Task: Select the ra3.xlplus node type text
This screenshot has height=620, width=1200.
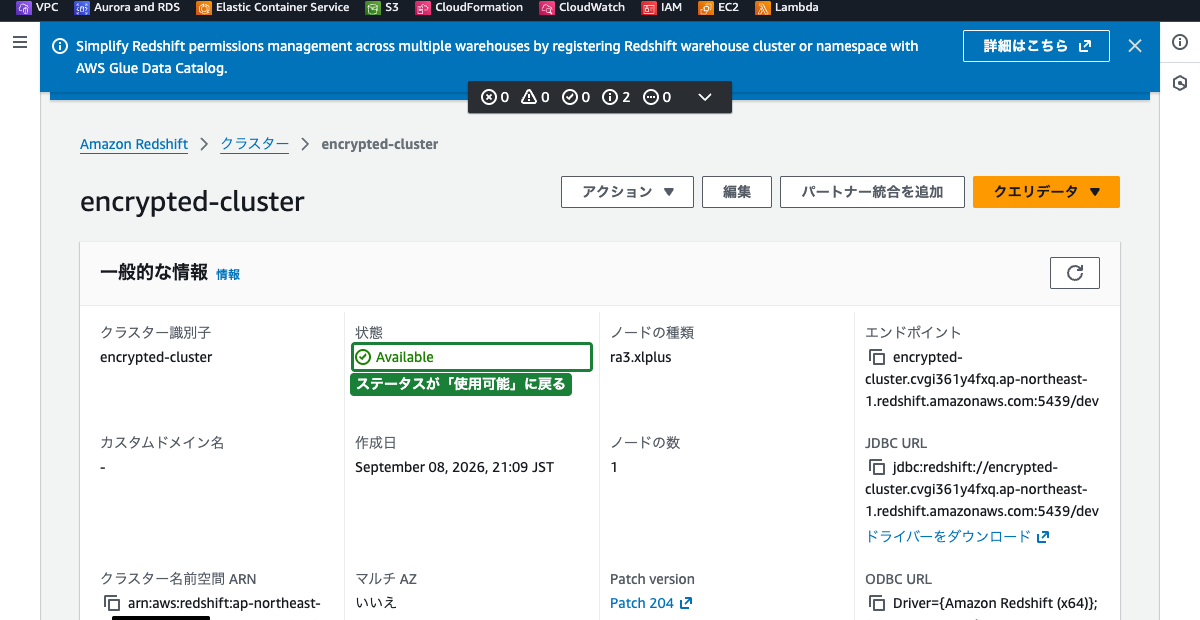Action: pos(640,357)
